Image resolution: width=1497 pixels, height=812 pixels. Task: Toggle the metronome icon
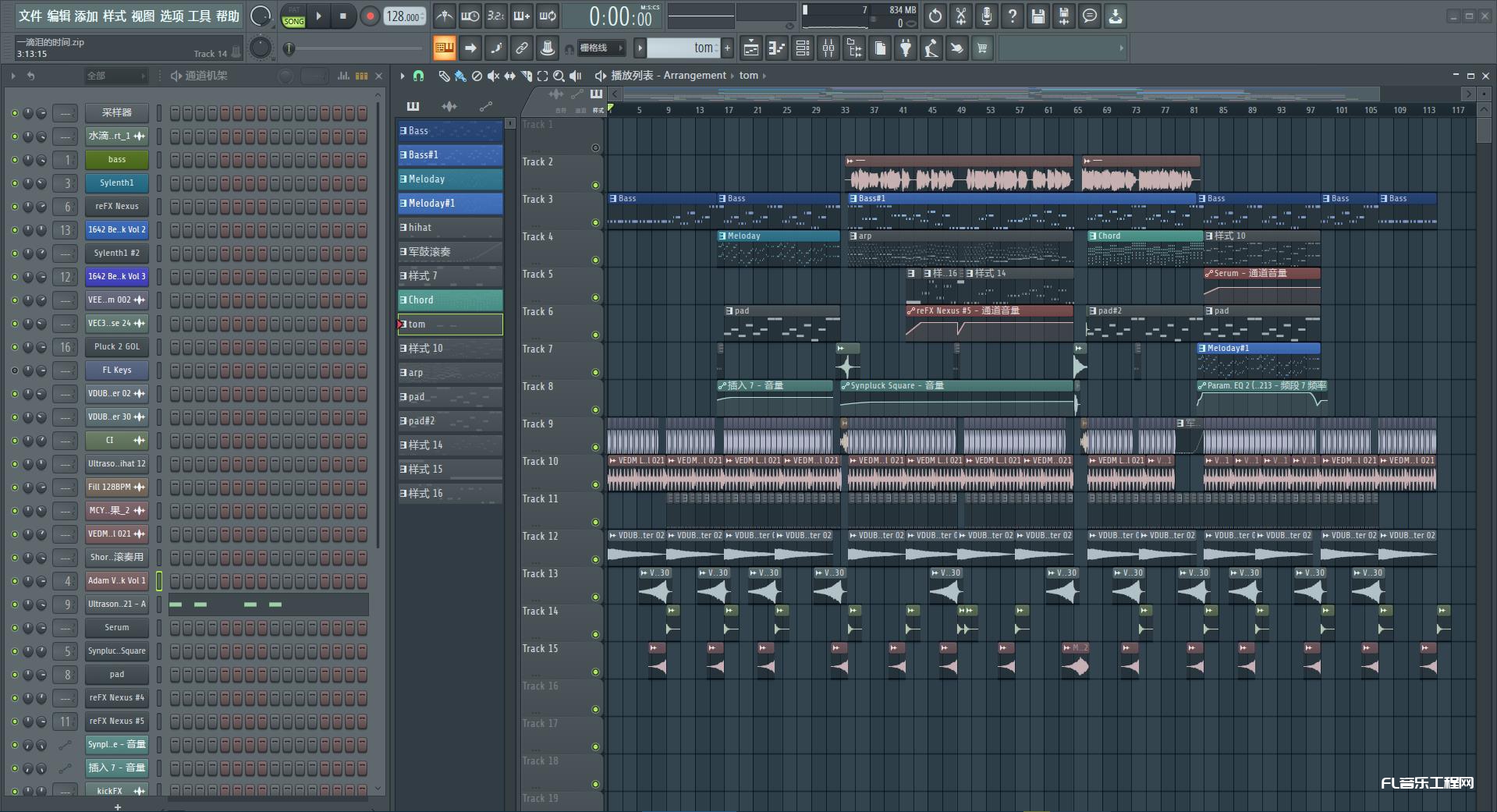[445, 16]
